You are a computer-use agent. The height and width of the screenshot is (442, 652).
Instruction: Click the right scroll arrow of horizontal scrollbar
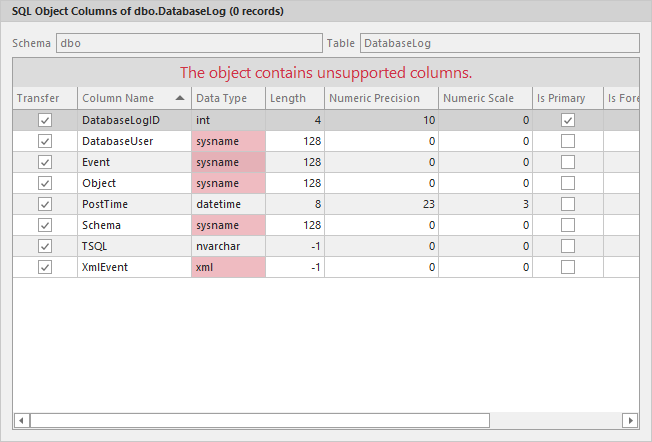point(629,420)
